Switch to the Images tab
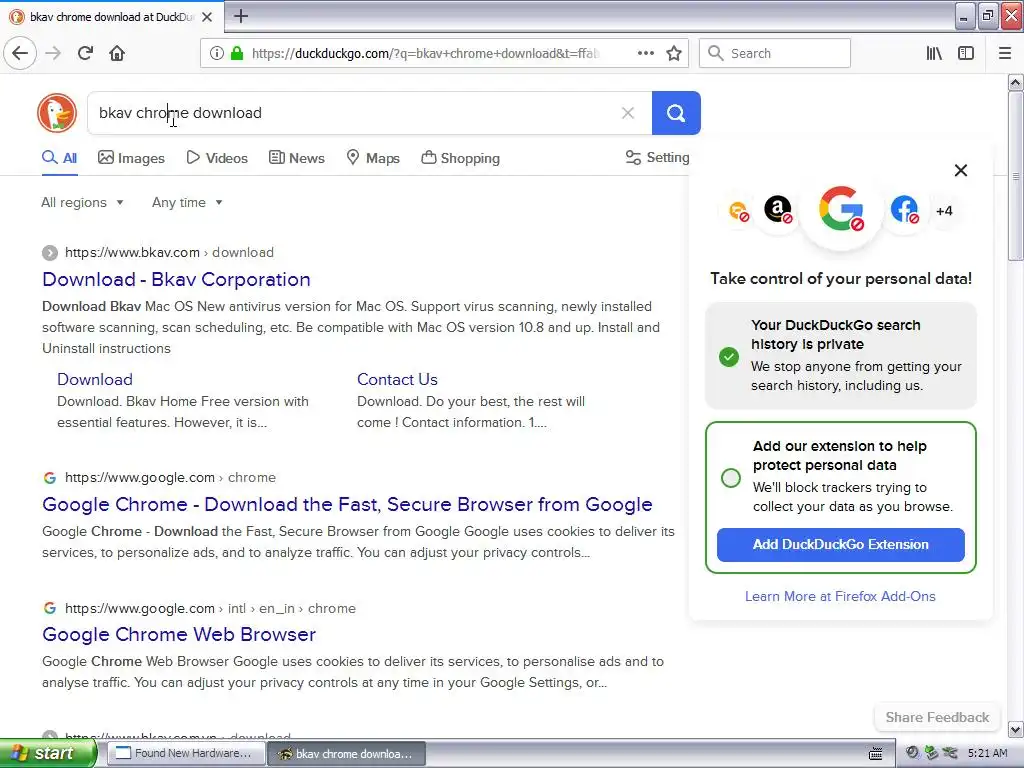 coord(131,157)
